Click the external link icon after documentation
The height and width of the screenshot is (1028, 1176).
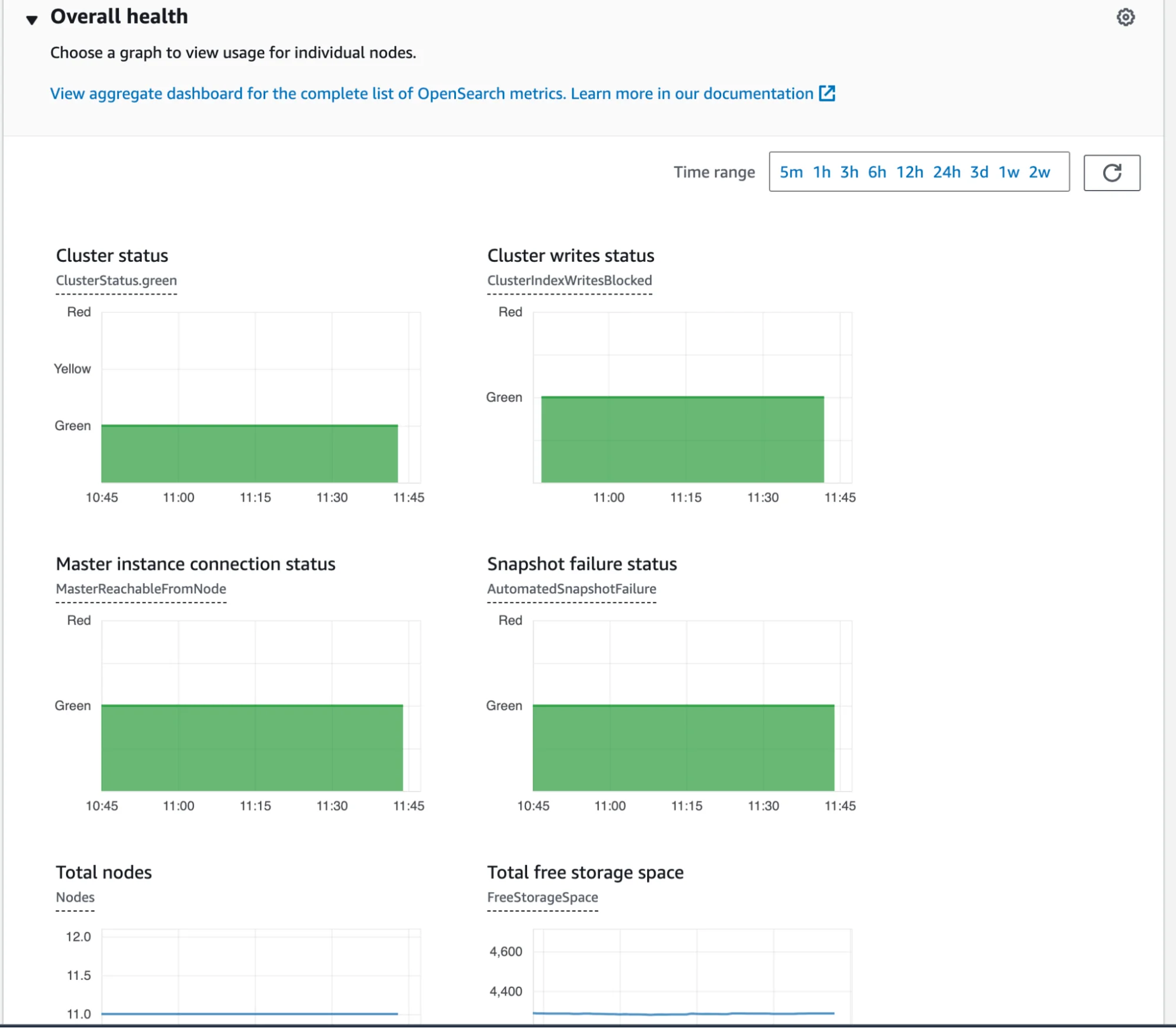point(827,94)
